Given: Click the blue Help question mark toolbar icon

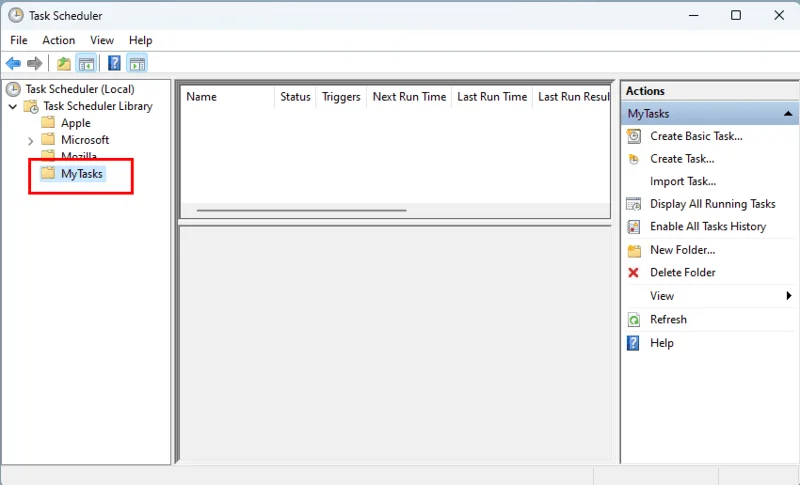Looking at the screenshot, I should (114, 64).
